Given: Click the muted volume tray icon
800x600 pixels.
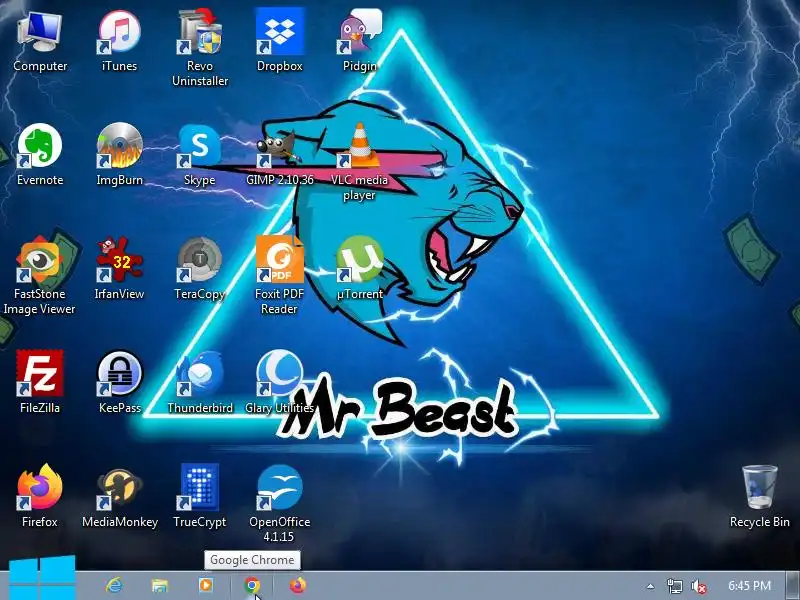Looking at the screenshot, I should coord(698,586).
